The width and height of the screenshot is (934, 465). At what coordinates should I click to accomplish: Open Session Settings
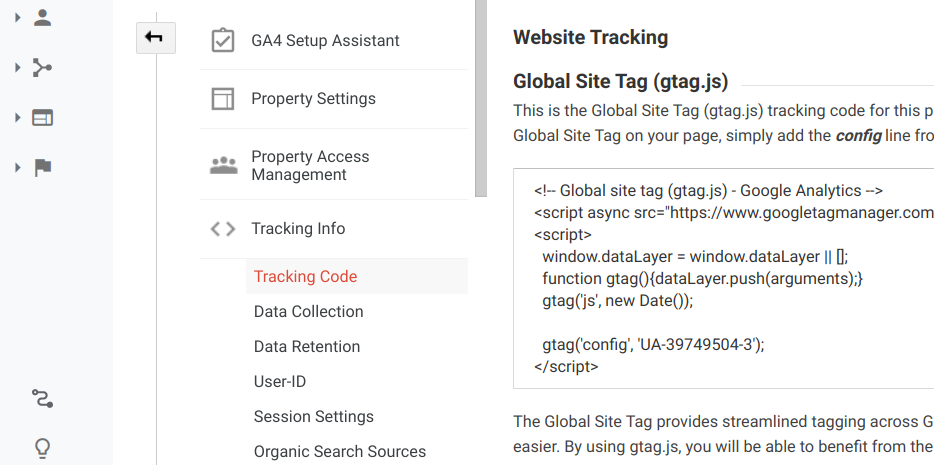tap(314, 417)
